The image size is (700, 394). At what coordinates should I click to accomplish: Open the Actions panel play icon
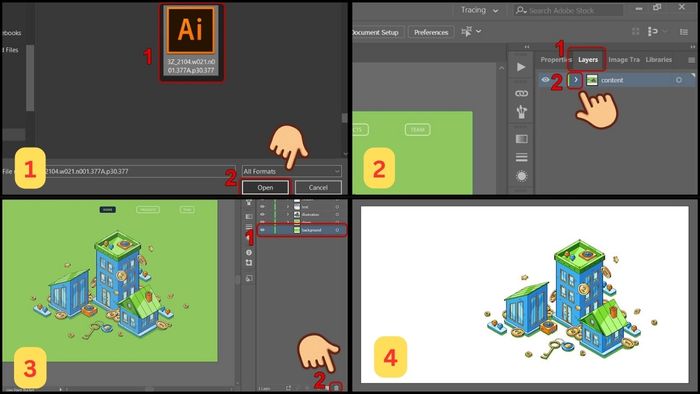[521, 67]
